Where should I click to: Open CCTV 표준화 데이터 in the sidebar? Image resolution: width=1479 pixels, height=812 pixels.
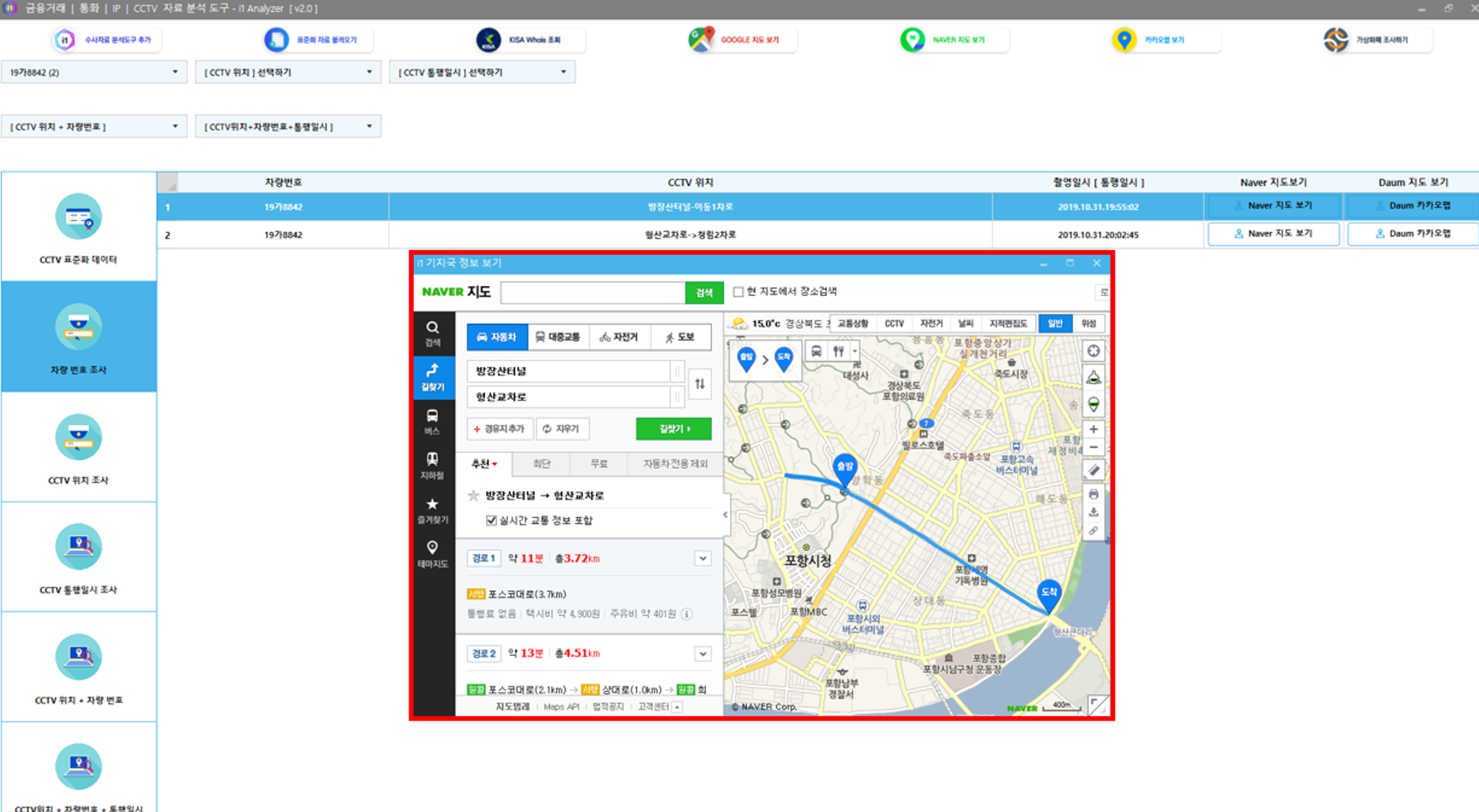79,226
